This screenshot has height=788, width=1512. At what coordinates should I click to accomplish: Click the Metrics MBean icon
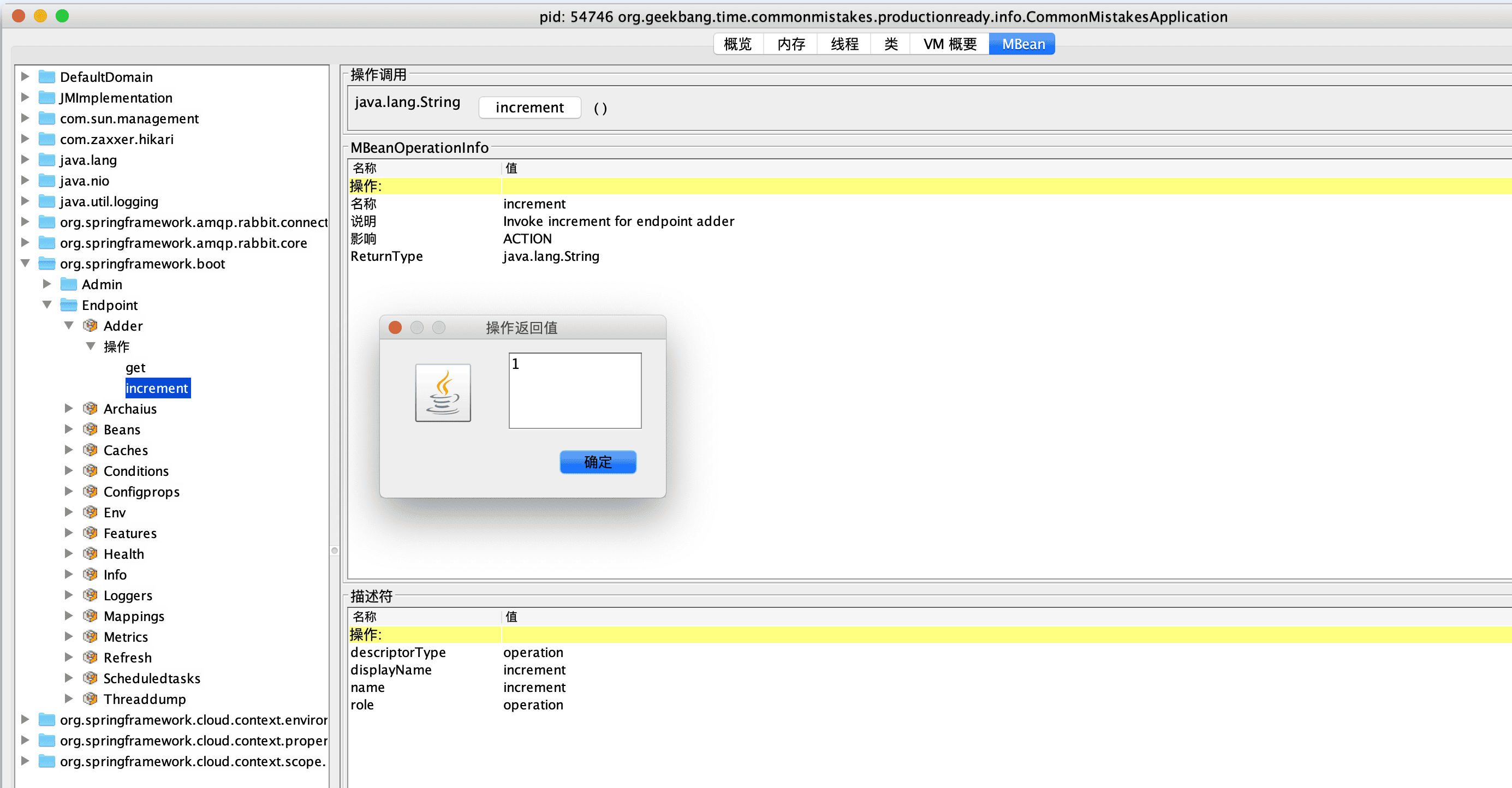pyautogui.click(x=90, y=636)
